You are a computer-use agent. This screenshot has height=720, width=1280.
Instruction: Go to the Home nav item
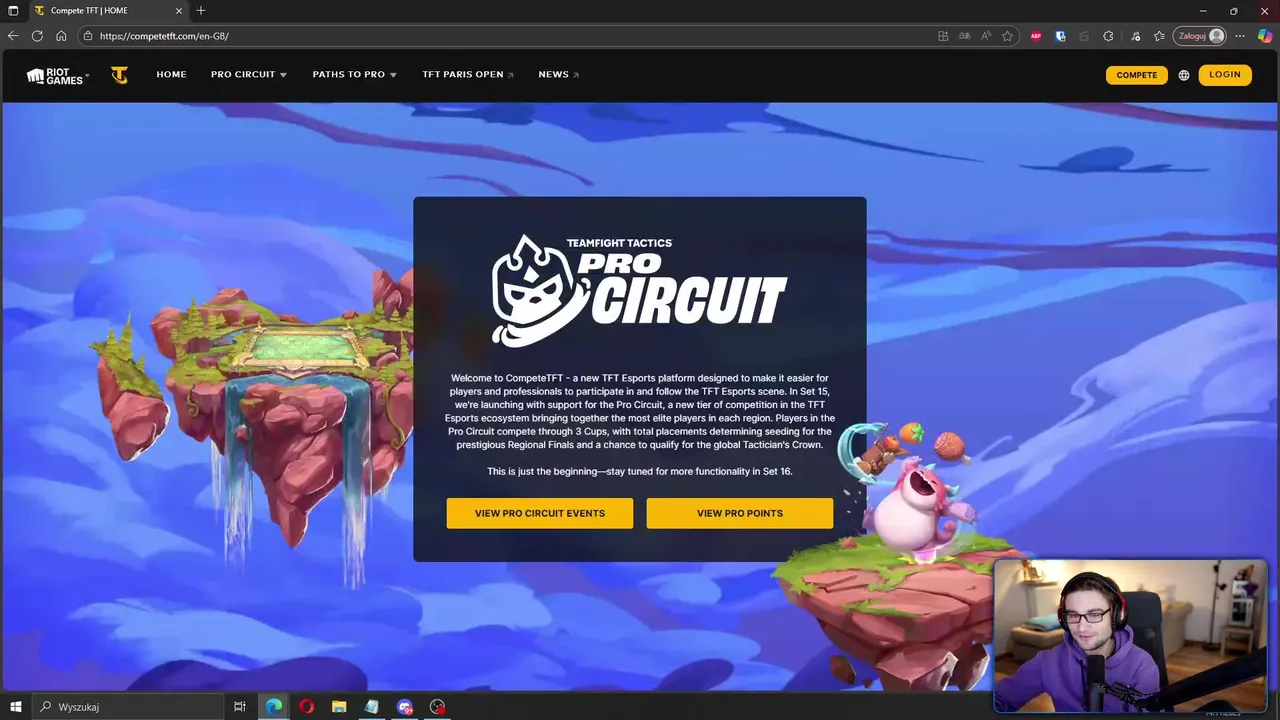[171, 75]
